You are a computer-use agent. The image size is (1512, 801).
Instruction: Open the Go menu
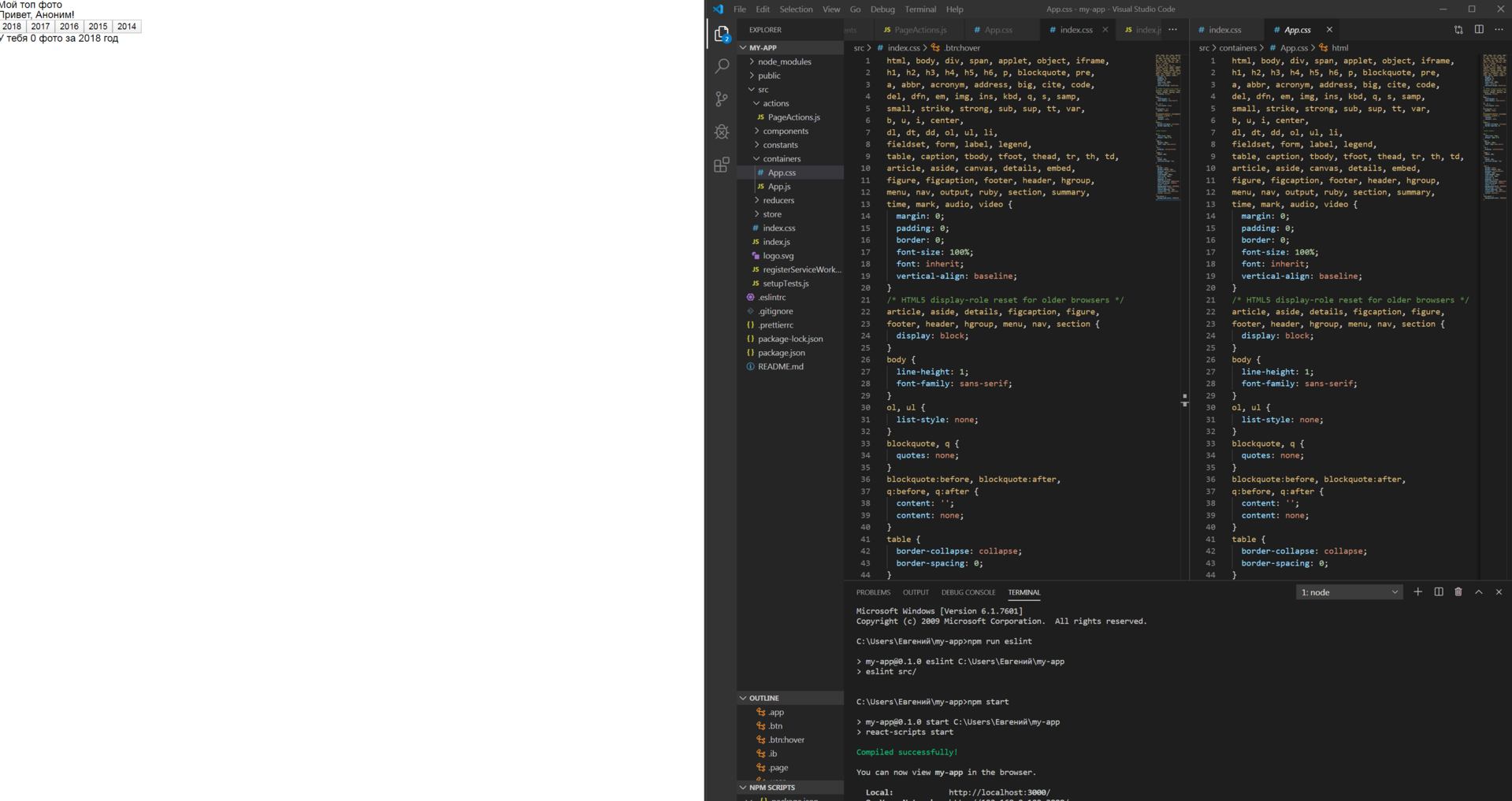pyautogui.click(x=855, y=9)
